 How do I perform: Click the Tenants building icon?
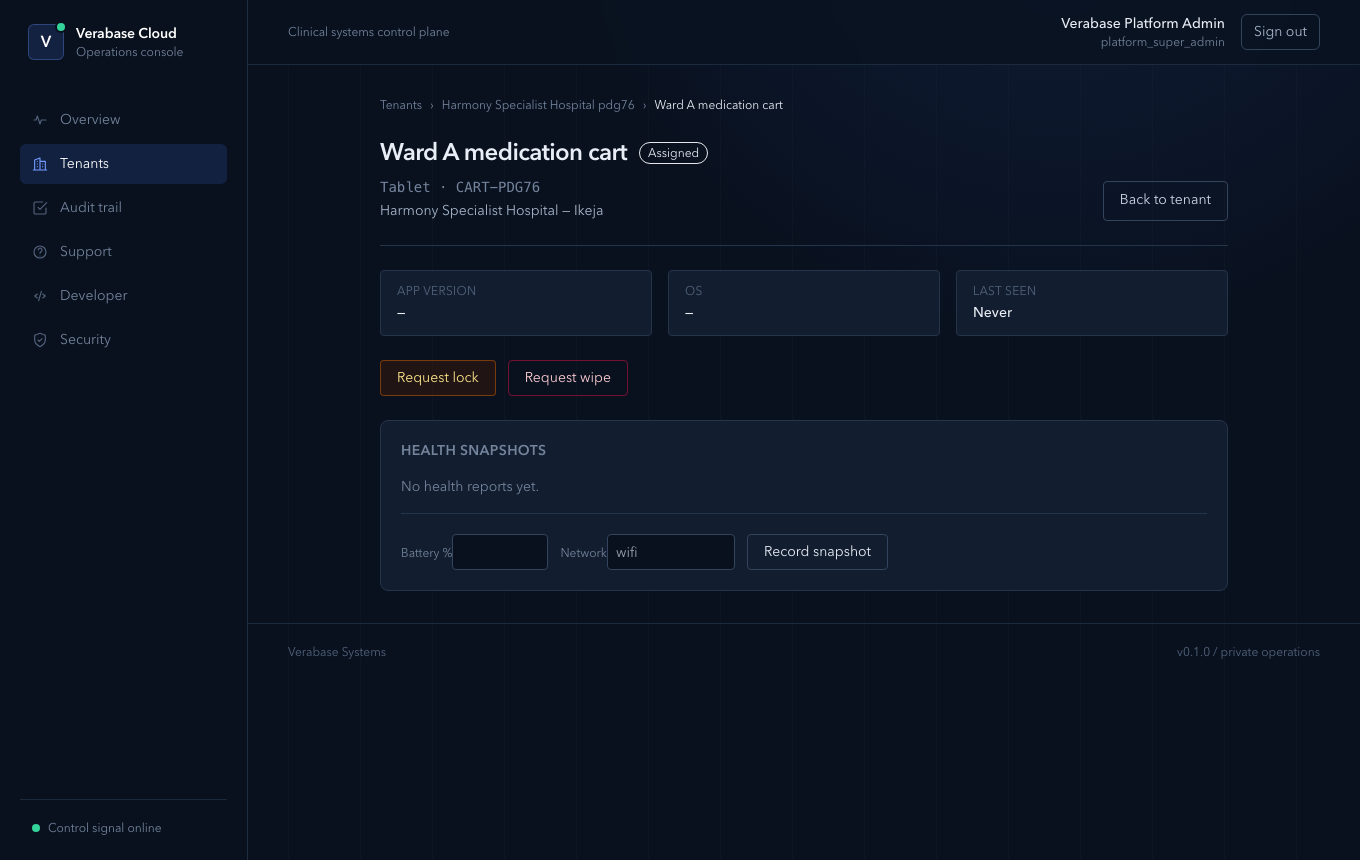[x=40, y=164]
